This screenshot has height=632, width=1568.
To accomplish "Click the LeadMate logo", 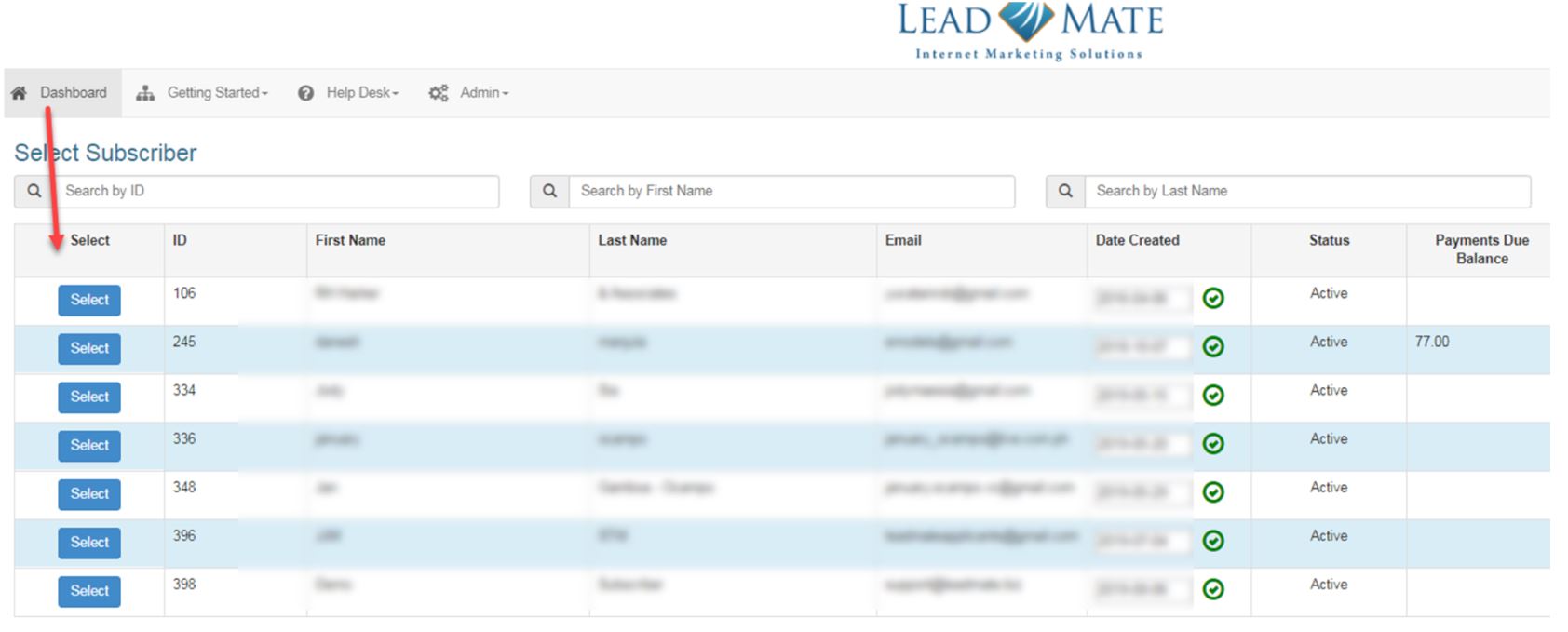I will 1029,32.
